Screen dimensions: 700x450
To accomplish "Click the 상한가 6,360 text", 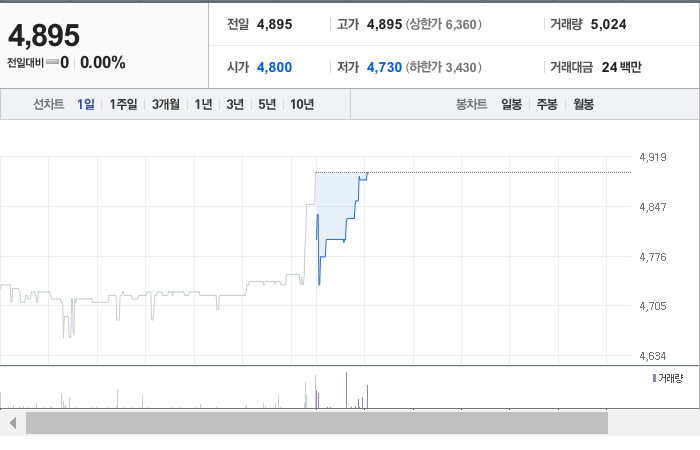I will [x=443, y=24].
